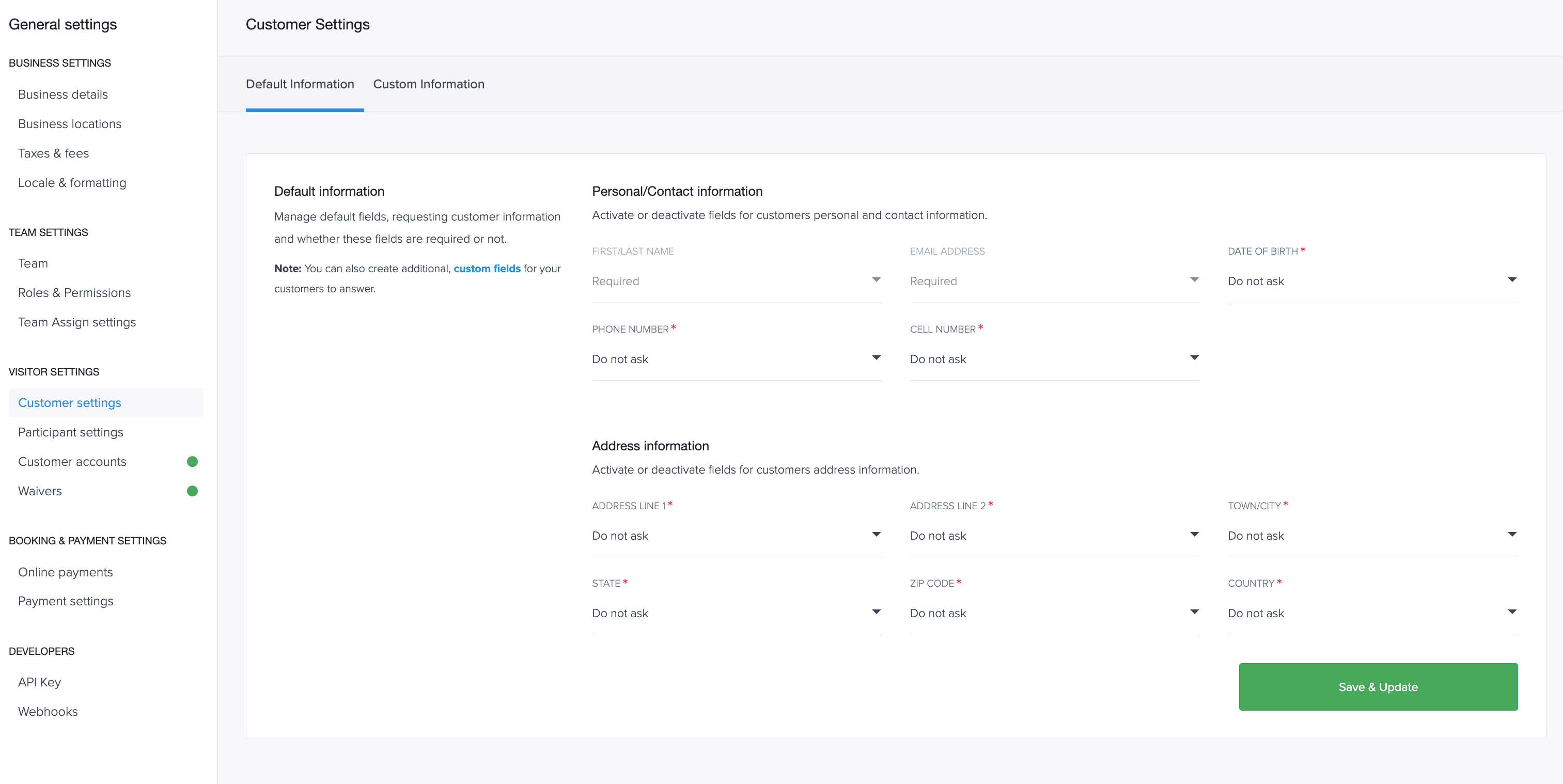Open the Town/City dropdown
This screenshot has height=784, width=1563.
(x=1372, y=535)
